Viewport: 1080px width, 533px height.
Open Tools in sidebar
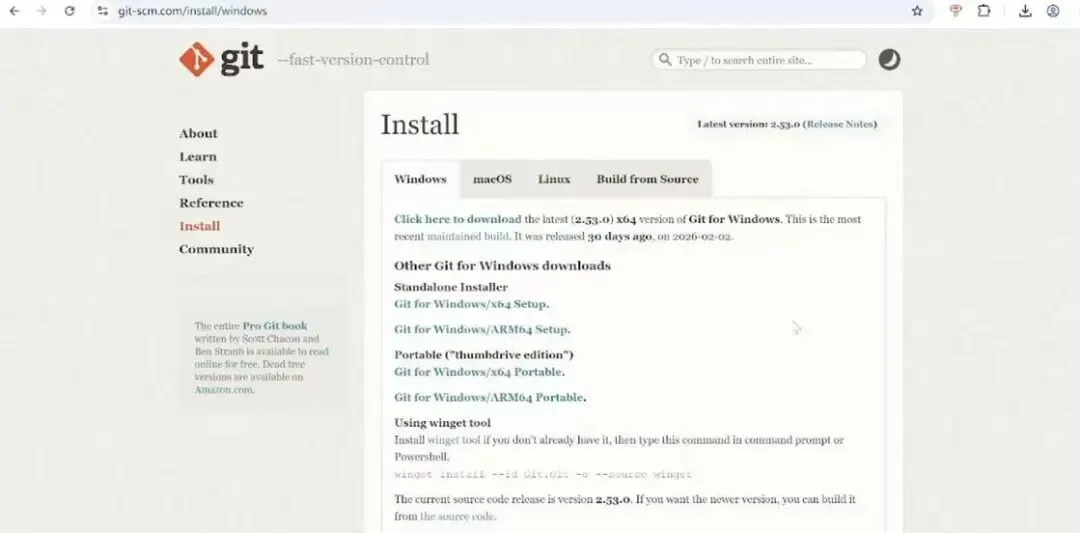(196, 180)
